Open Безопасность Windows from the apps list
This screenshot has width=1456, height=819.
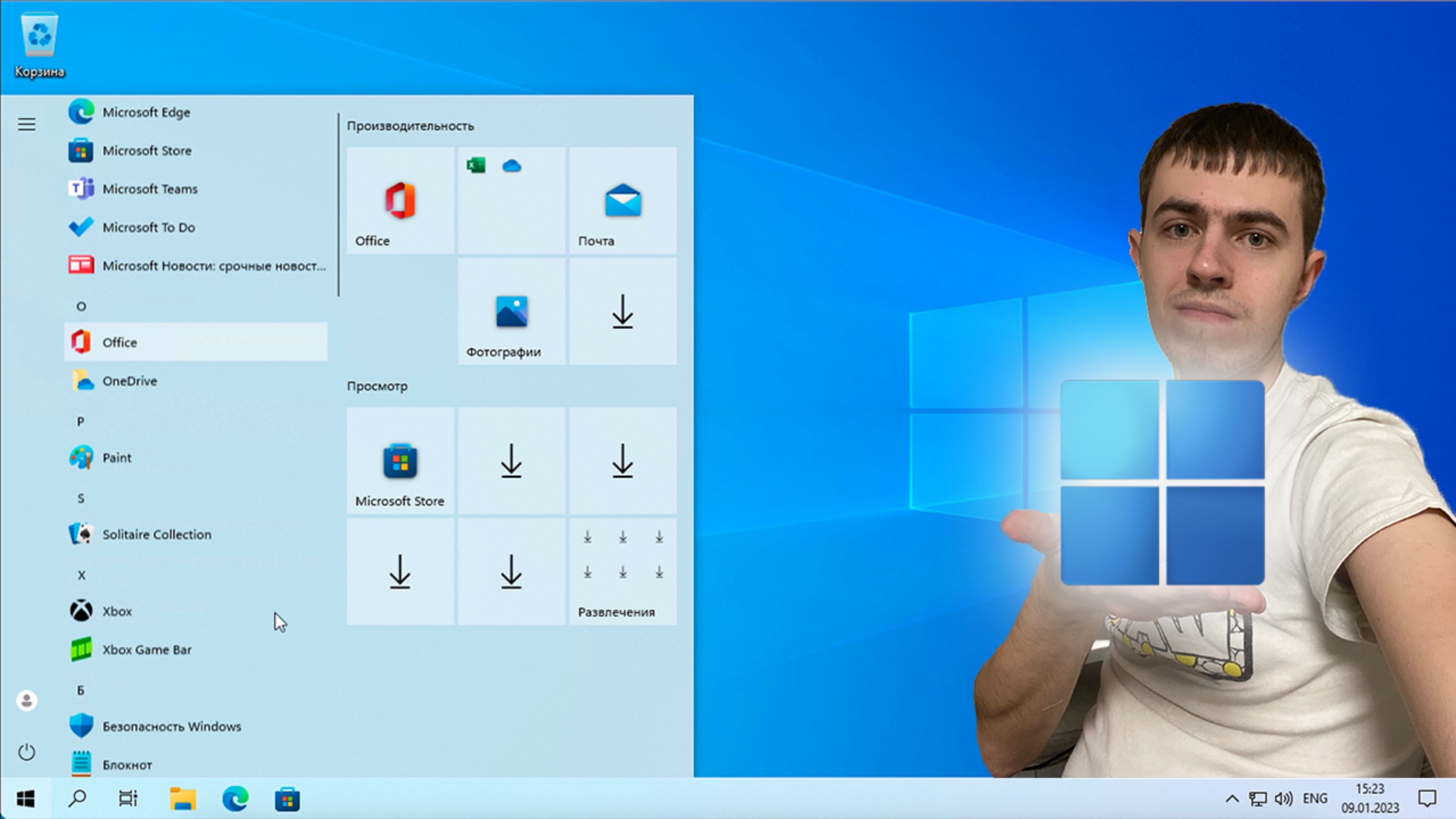[x=171, y=726]
